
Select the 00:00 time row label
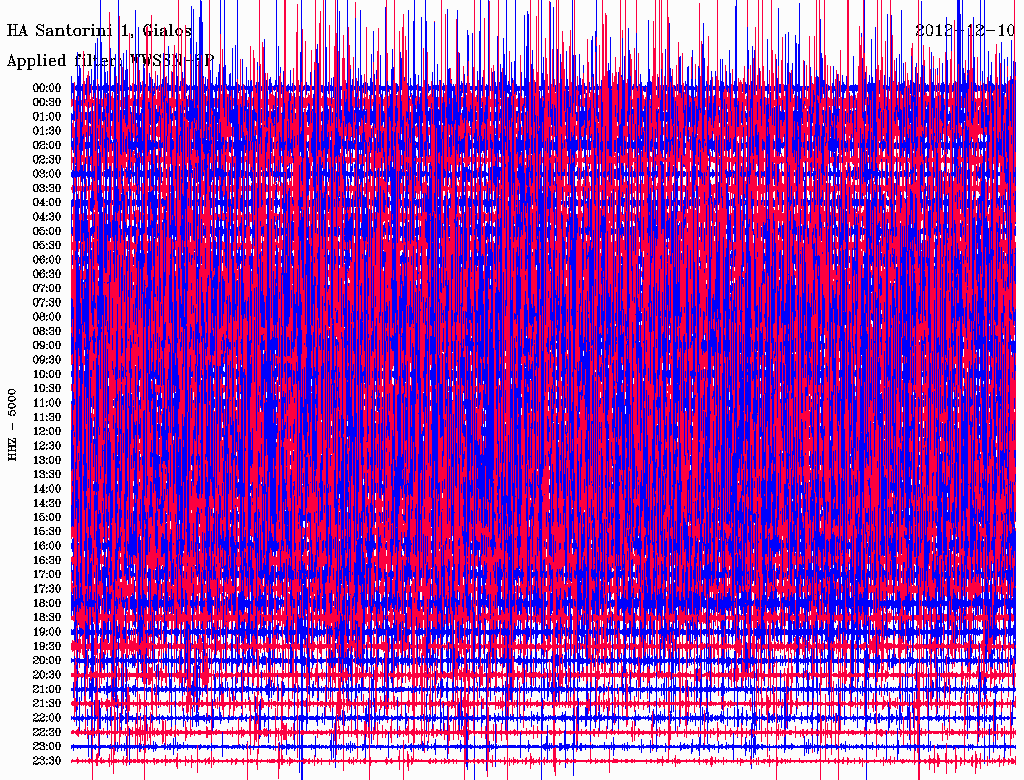(47, 88)
